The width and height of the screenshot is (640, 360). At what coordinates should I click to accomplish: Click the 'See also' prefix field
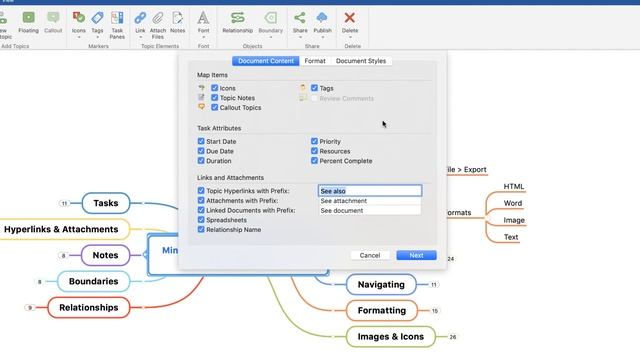click(x=370, y=191)
